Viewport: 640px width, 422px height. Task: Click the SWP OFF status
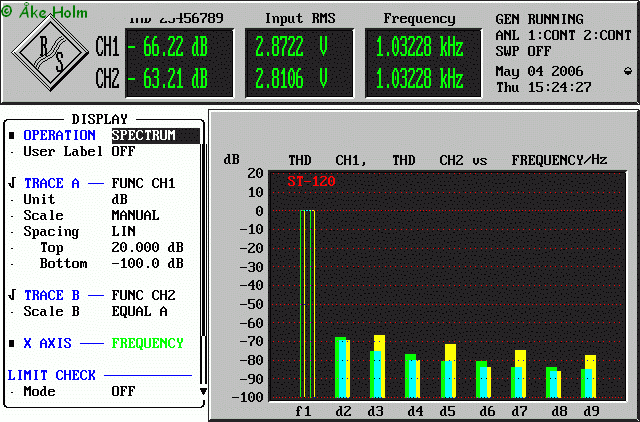pos(523,51)
